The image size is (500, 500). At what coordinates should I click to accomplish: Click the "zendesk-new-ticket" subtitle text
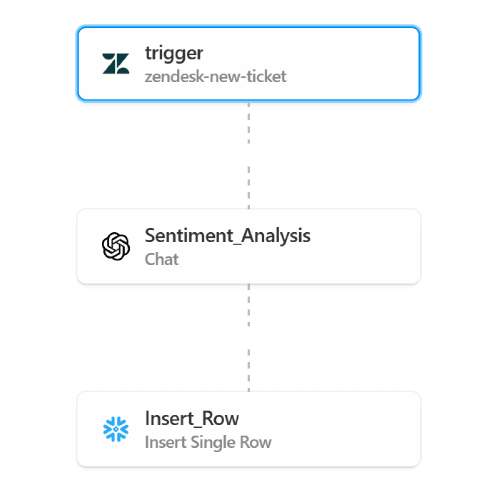(215, 76)
